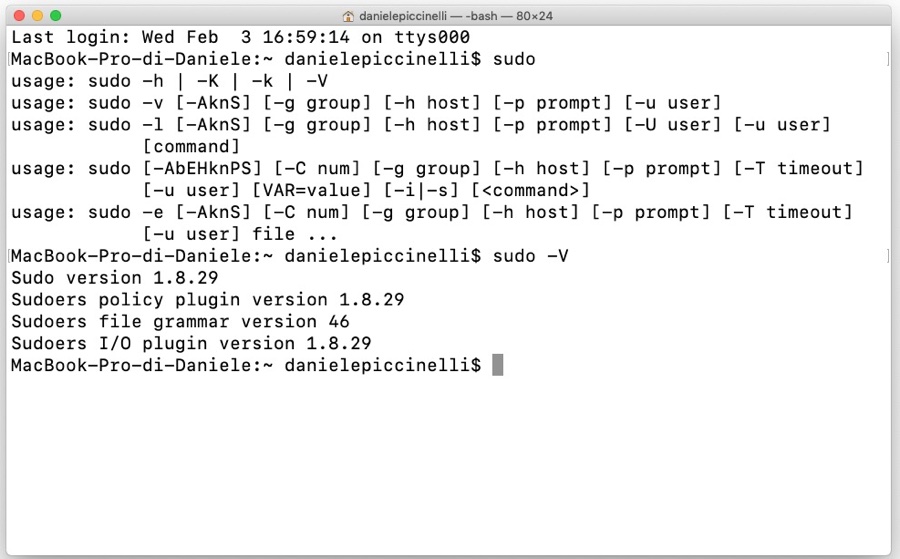Click the "sudo -V" command text
The width and height of the screenshot is (900, 559).
click(x=530, y=256)
